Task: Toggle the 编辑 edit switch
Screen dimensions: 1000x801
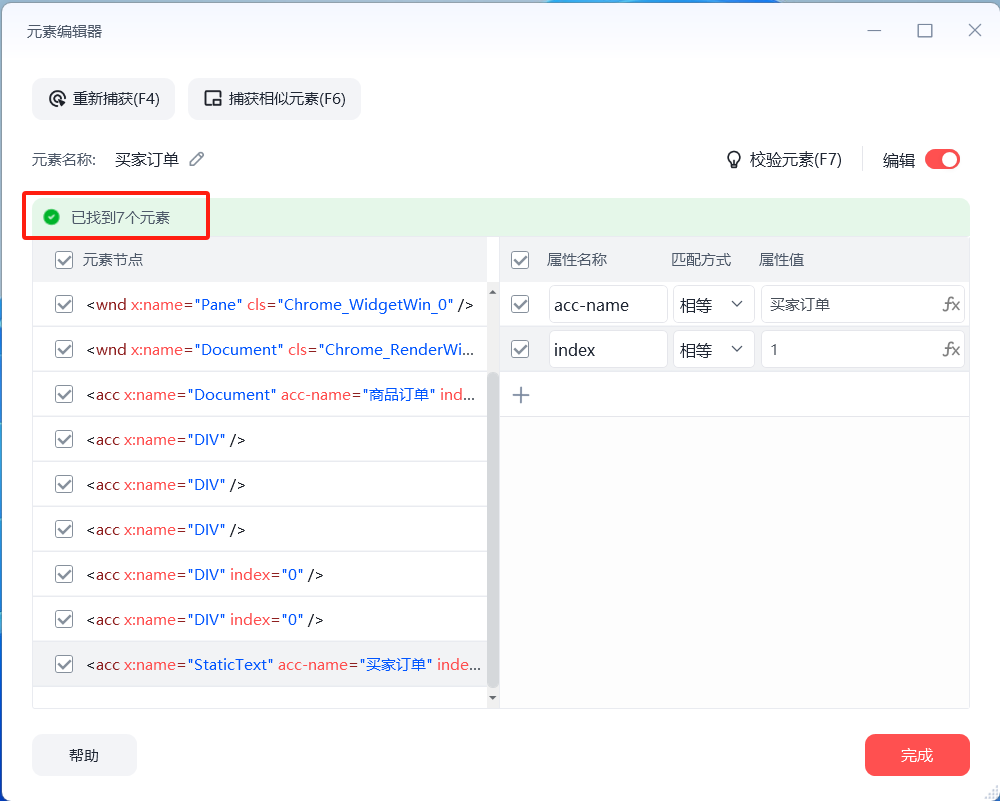Action: (x=942, y=159)
